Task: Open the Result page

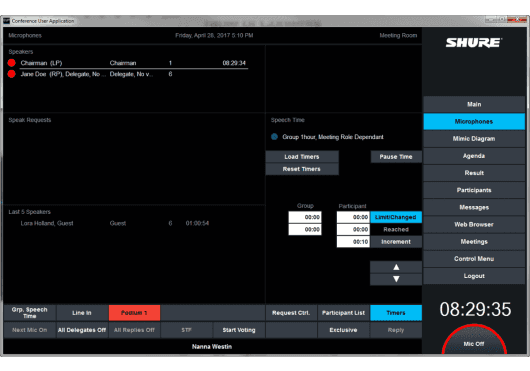Action: (474, 173)
